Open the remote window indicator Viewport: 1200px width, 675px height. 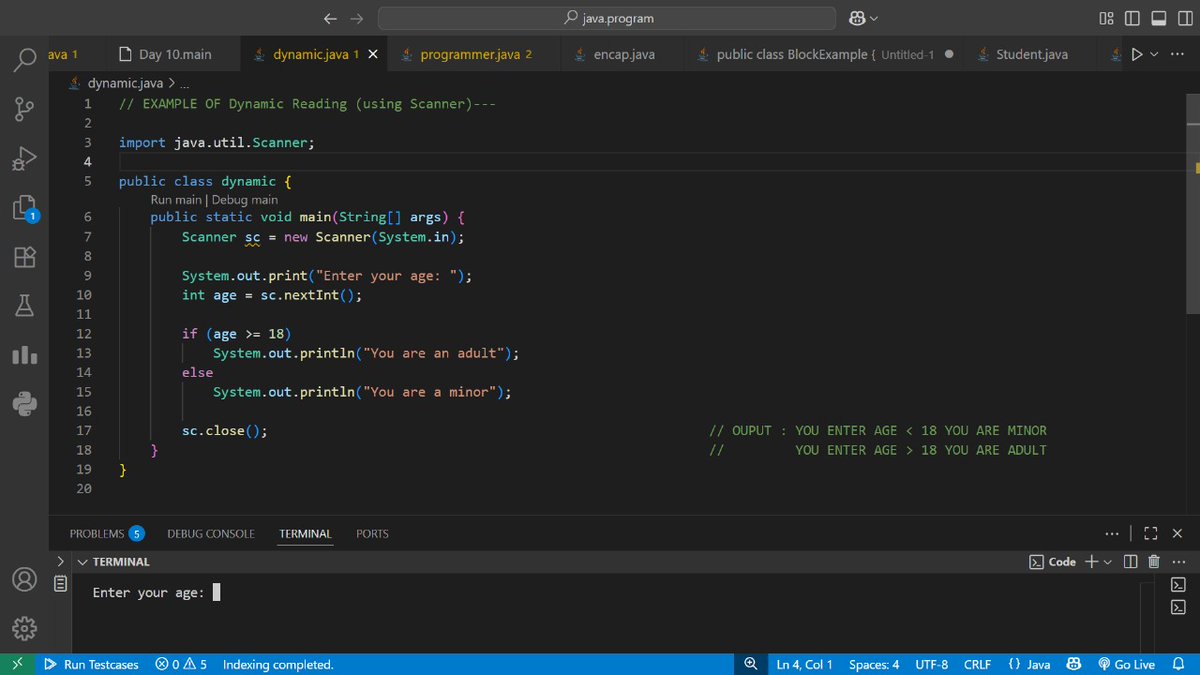(x=16, y=664)
